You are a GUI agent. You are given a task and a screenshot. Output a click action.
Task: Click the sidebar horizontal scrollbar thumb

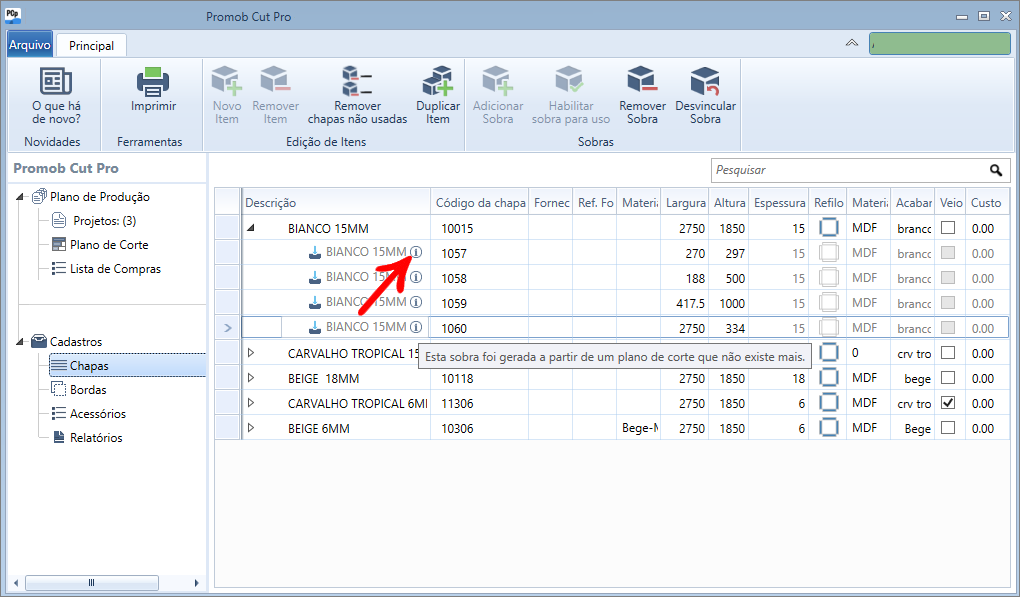91,583
